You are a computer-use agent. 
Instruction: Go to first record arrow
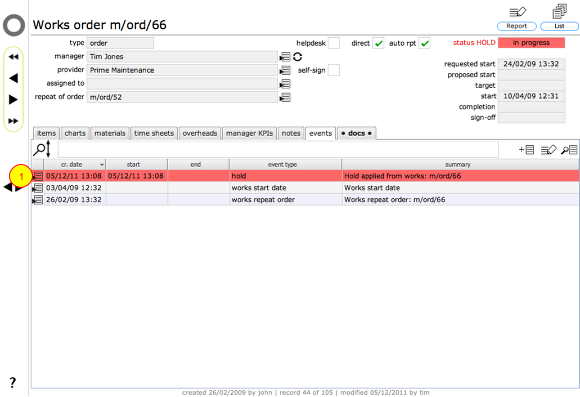click(x=13, y=57)
